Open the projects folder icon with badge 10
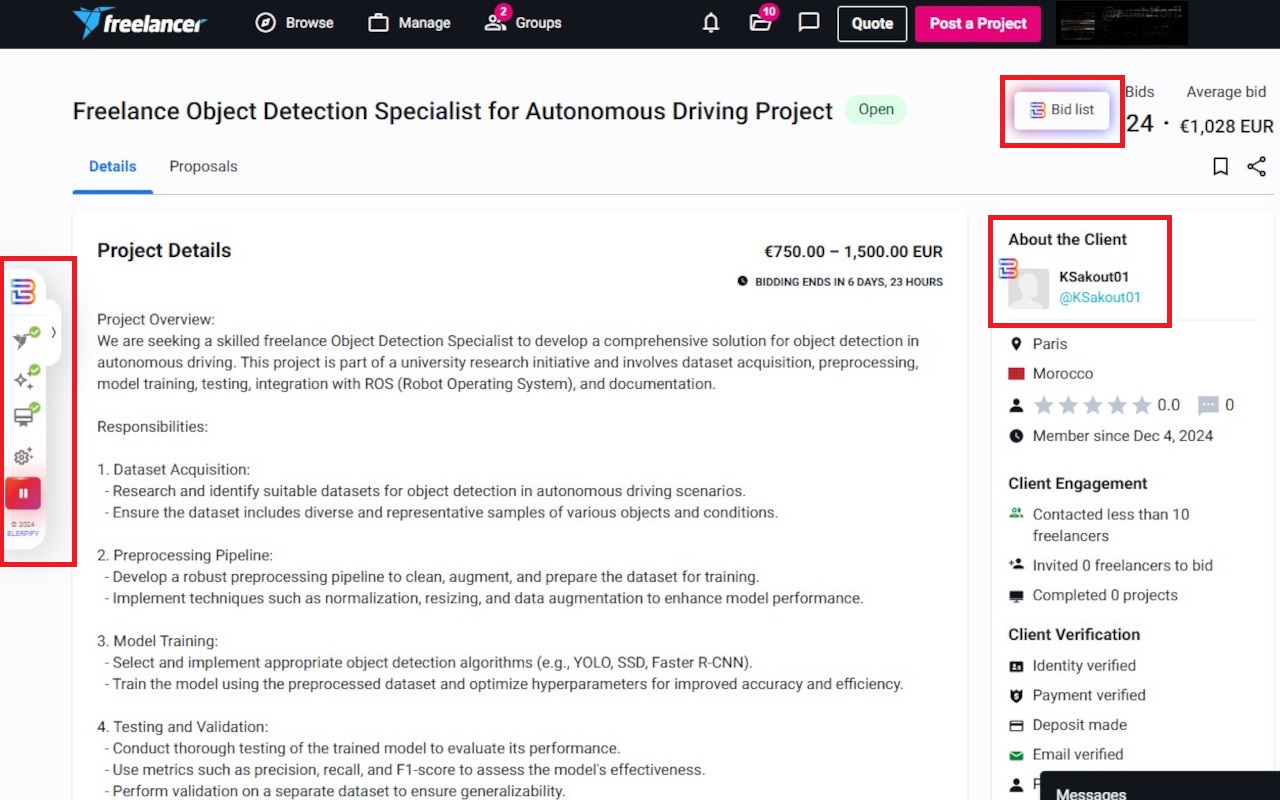 pos(761,22)
